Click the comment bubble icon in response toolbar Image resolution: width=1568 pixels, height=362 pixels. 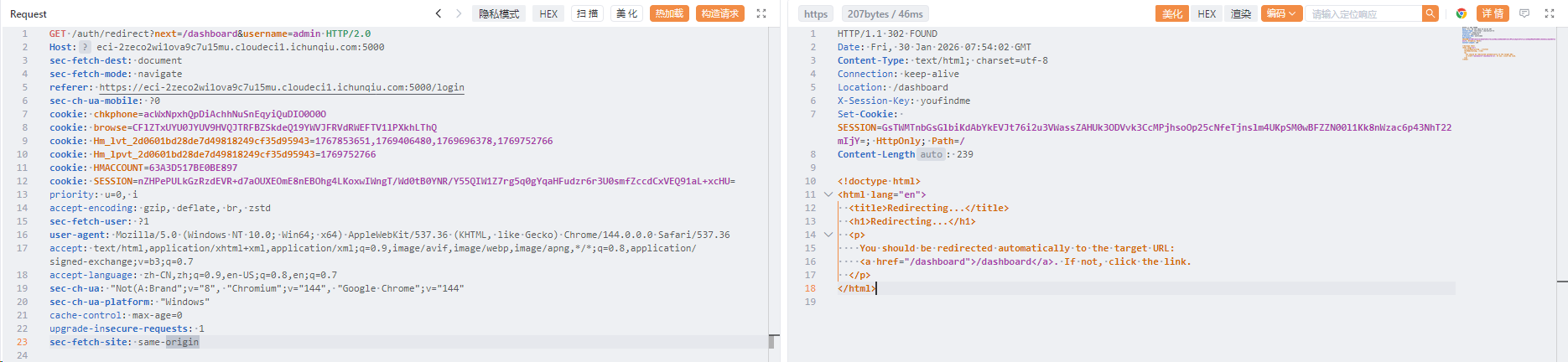[x=1524, y=13]
